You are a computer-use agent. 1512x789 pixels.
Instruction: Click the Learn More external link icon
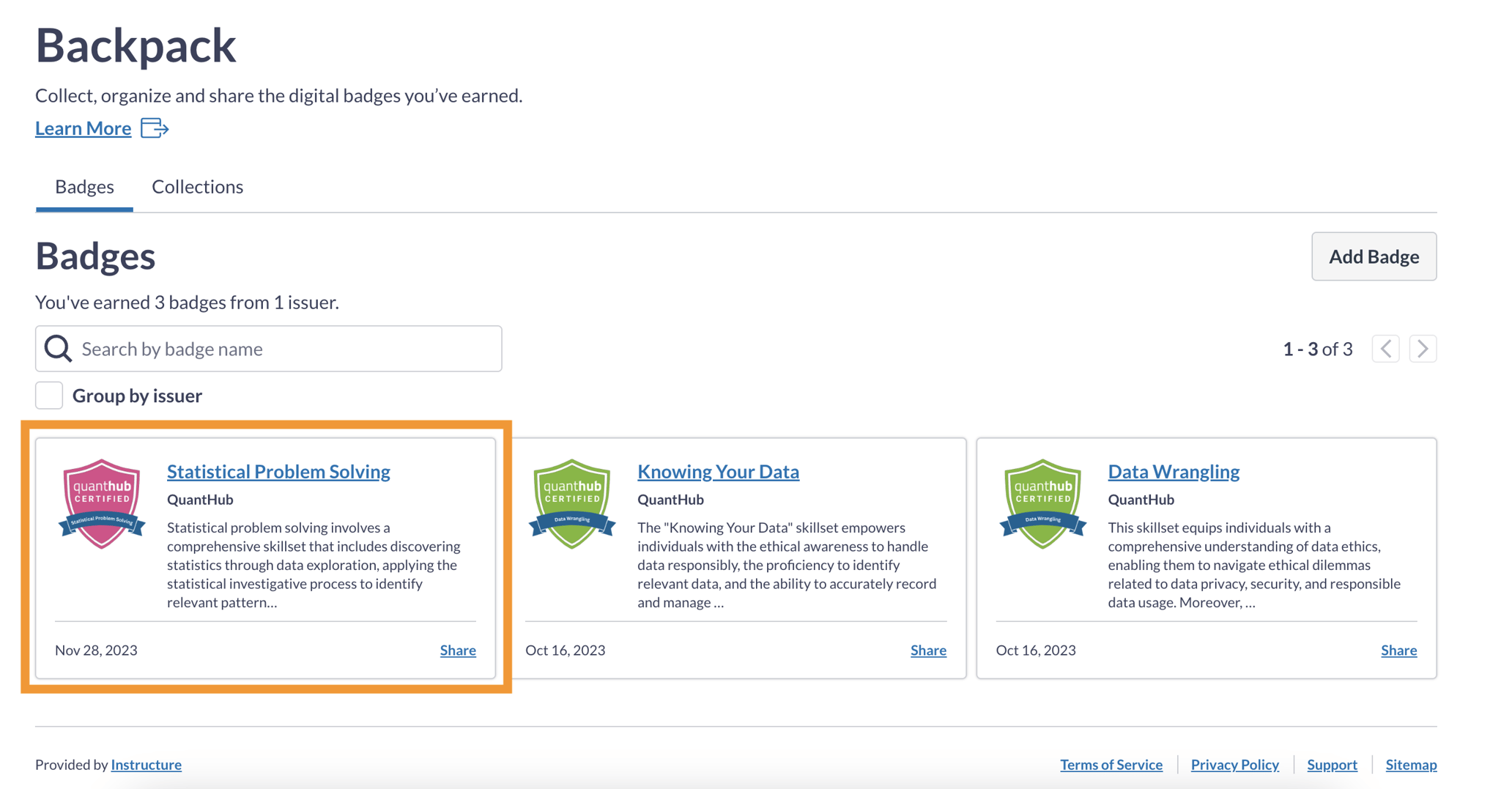tap(154, 128)
